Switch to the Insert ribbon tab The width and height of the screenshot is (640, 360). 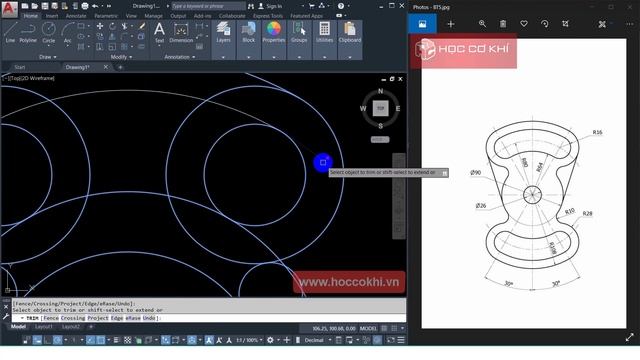point(52,16)
